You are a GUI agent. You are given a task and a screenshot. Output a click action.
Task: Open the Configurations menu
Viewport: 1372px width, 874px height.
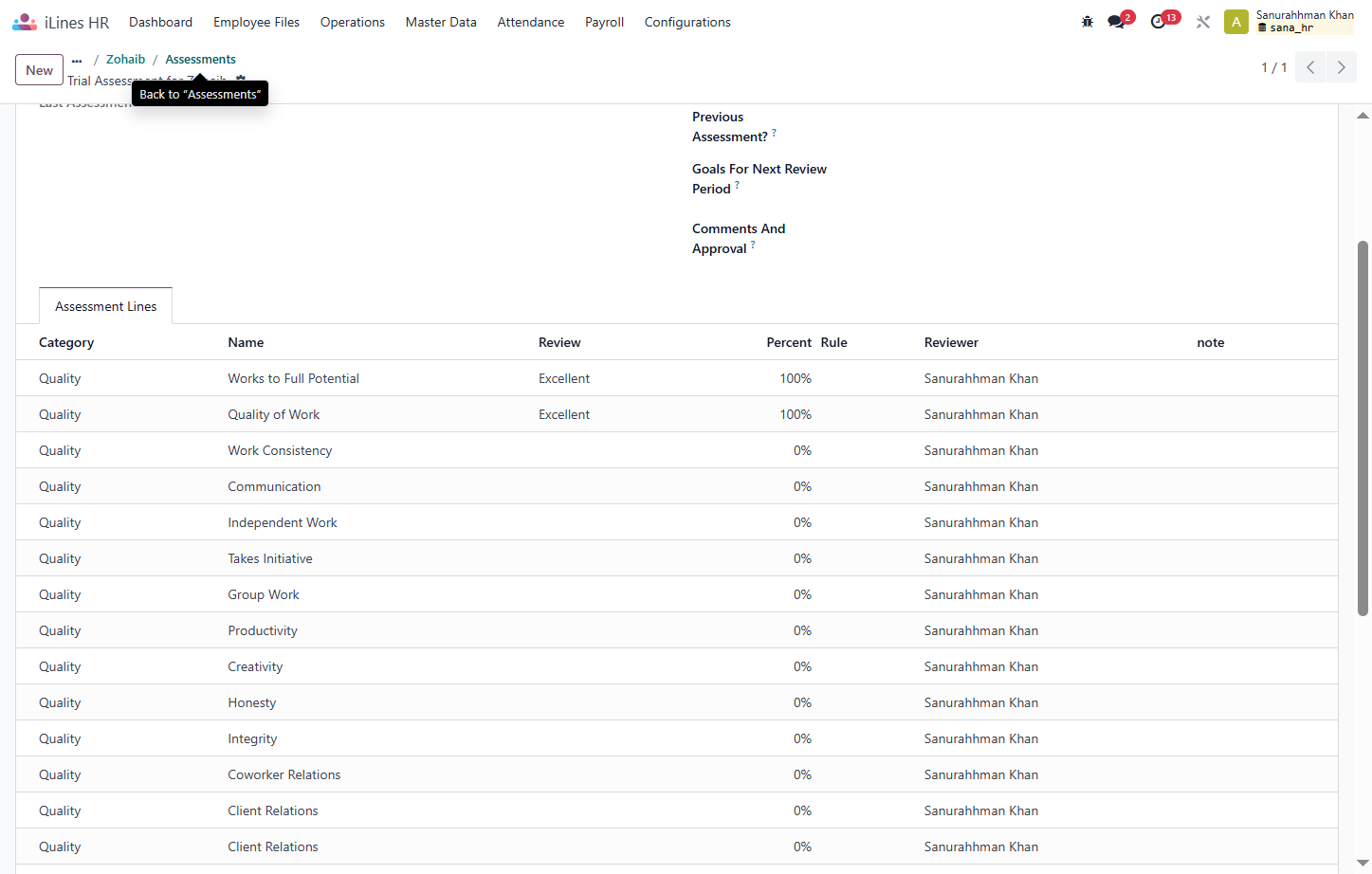tap(687, 22)
